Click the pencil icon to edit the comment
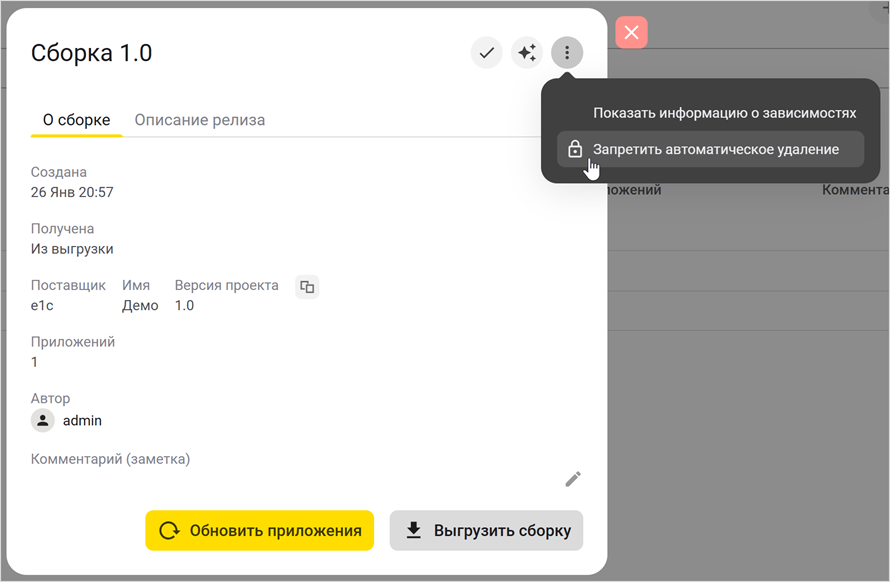 [x=573, y=479]
